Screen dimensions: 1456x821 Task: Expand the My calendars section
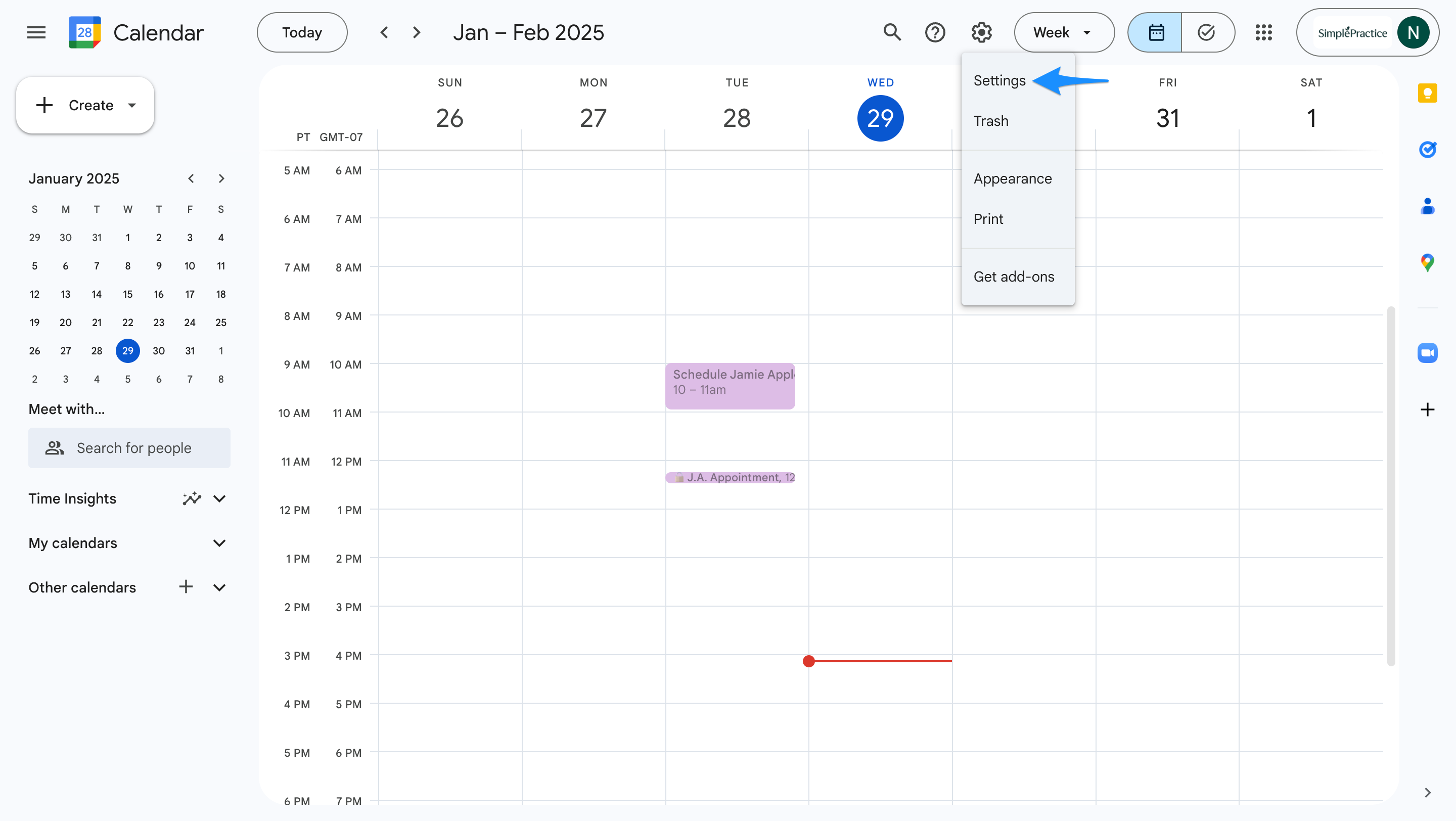pyautogui.click(x=219, y=543)
